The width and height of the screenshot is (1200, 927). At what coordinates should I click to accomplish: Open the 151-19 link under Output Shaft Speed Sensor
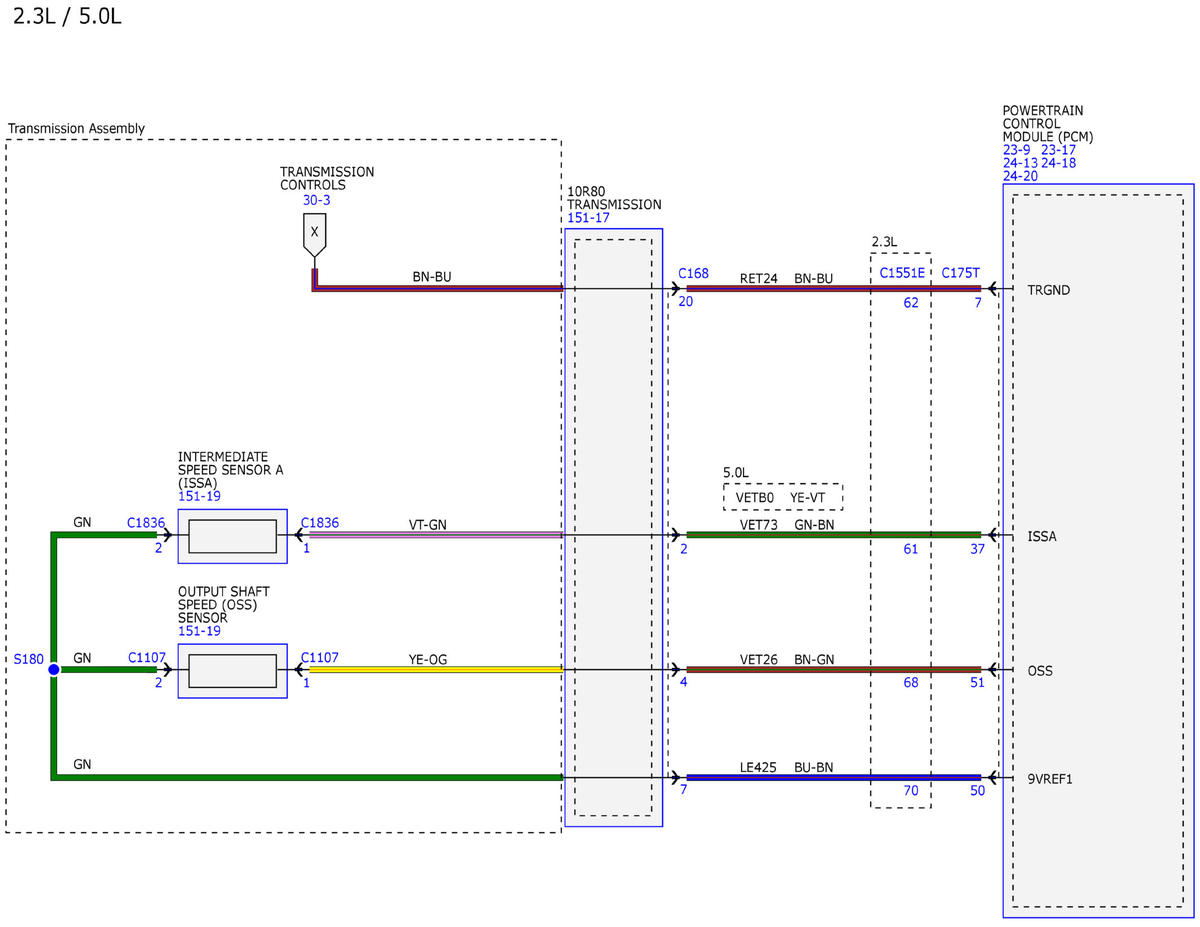199,631
